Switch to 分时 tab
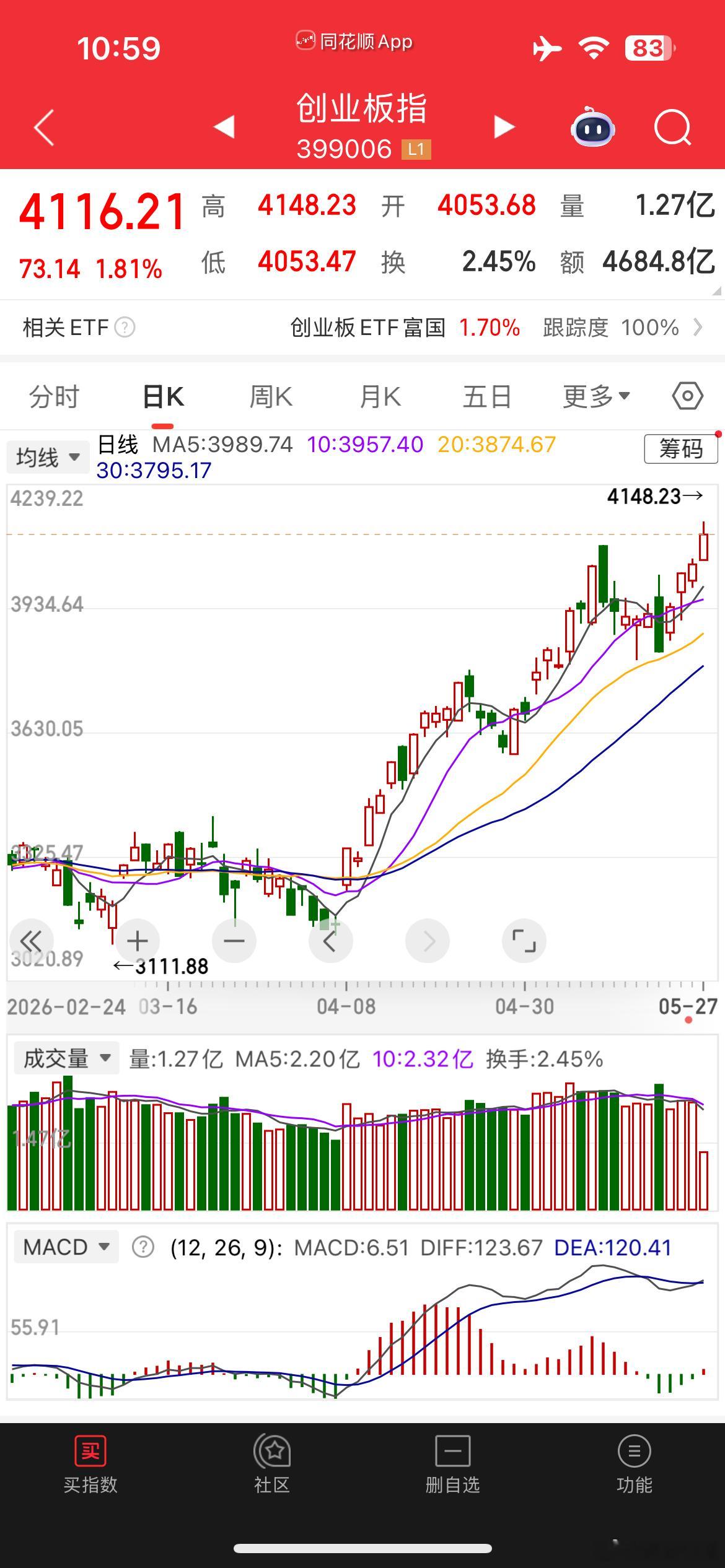The image size is (725, 1568). (x=55, y=396)
